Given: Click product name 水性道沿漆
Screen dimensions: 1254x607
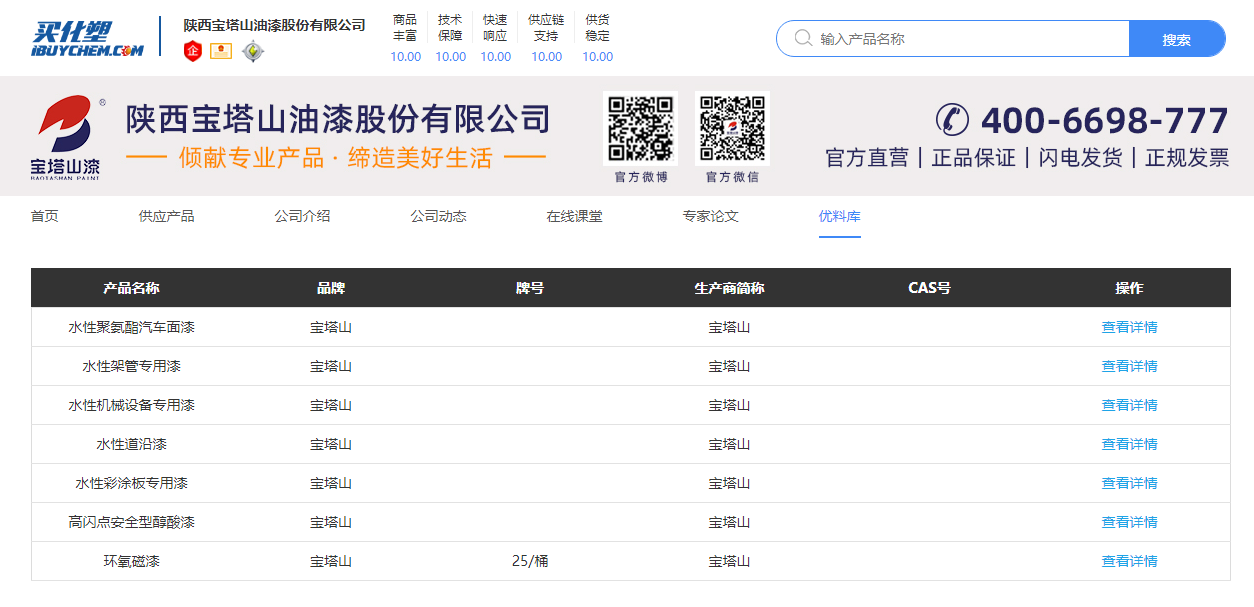Looking at the screenshot, I should click(132, 444).
